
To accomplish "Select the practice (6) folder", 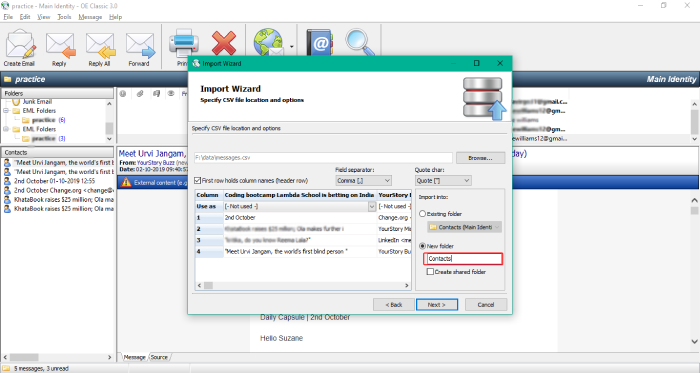I will pyautogui.click(x=44, y=120).
